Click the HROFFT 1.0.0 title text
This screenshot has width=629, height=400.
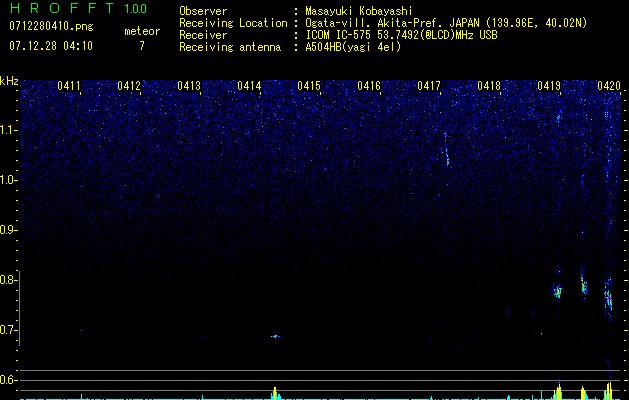[78, 8]
